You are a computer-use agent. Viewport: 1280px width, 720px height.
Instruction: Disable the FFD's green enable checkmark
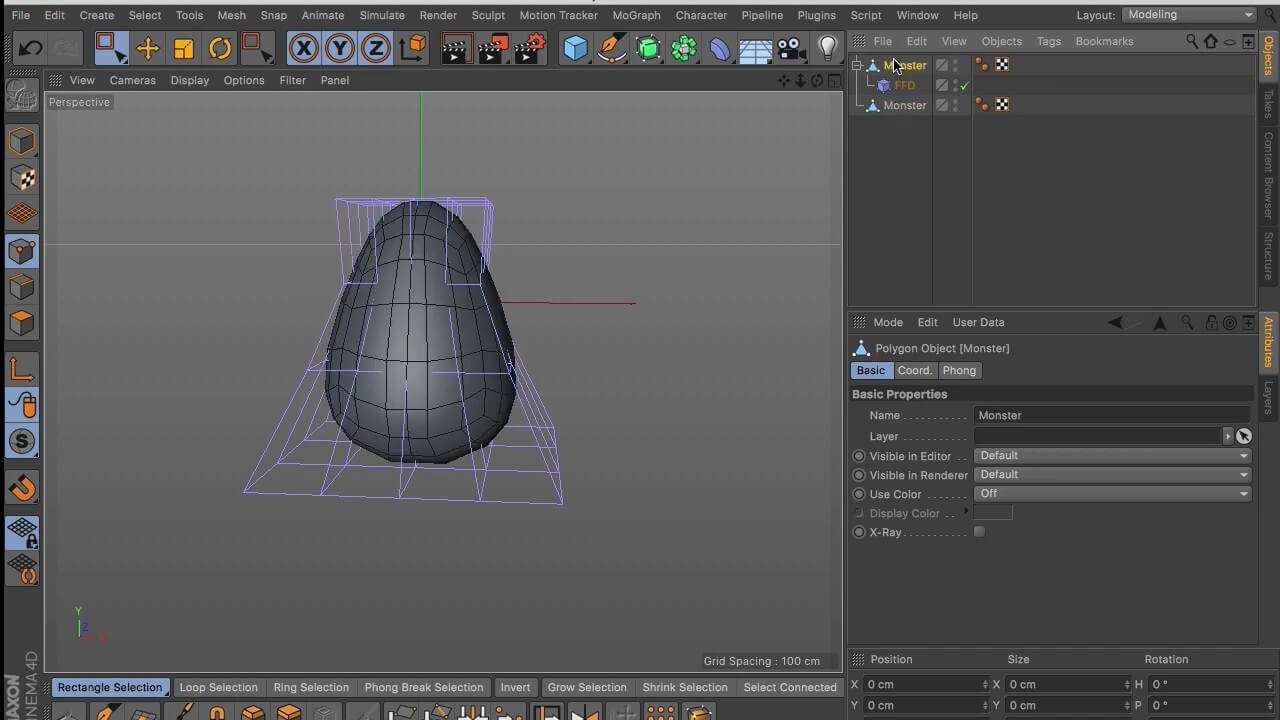click(x=963, y=85)
